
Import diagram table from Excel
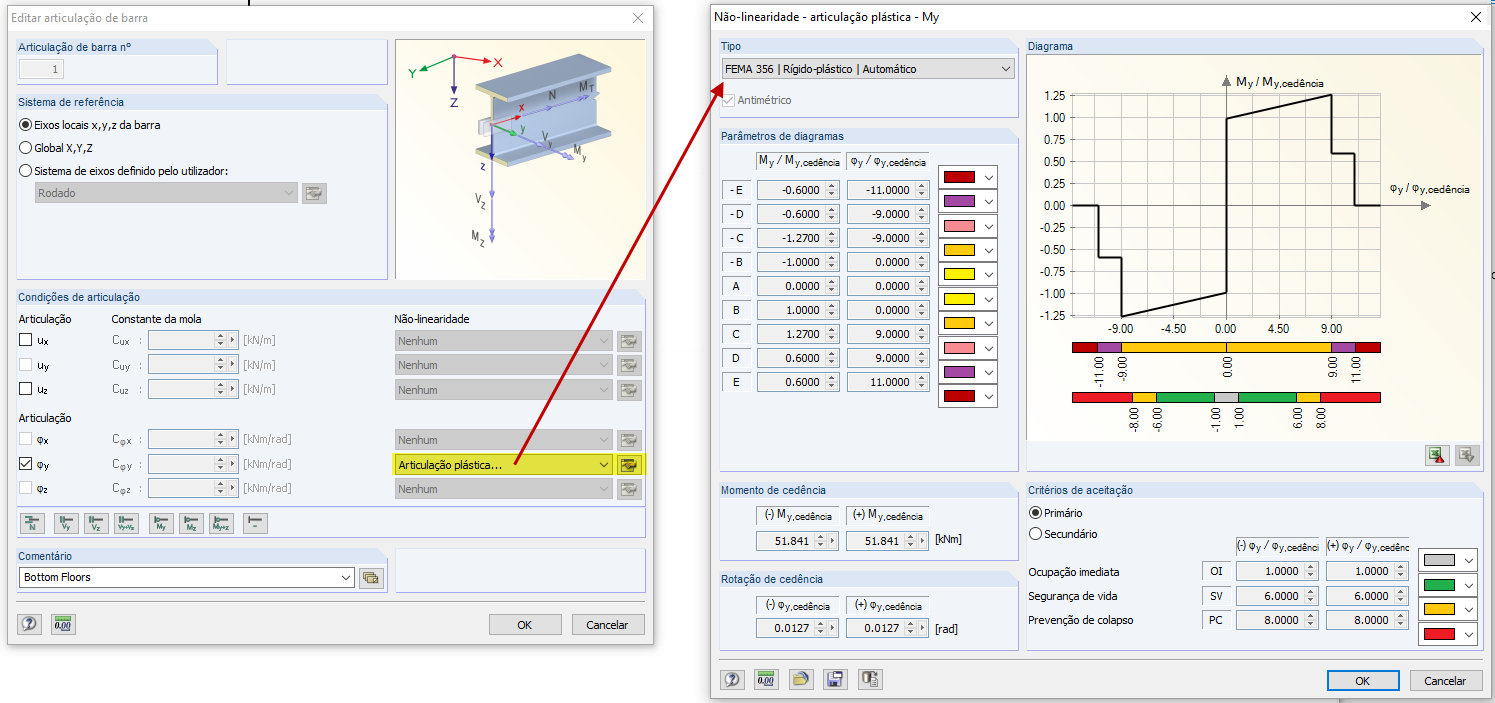click(1467, 455)
